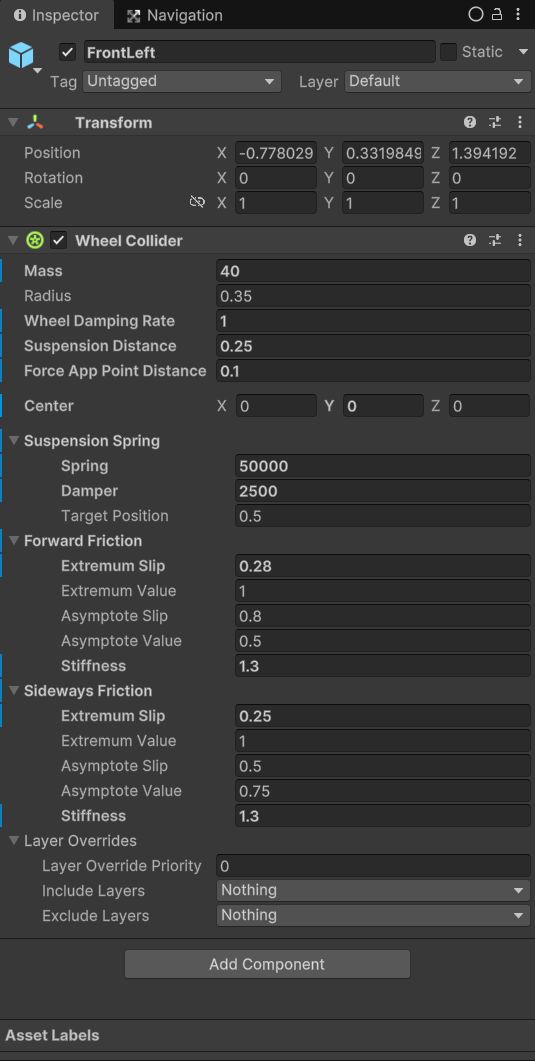Open the Tag dropdown showing Untagged
This screenshot has width=535, height=1061.
click(182, 82)
